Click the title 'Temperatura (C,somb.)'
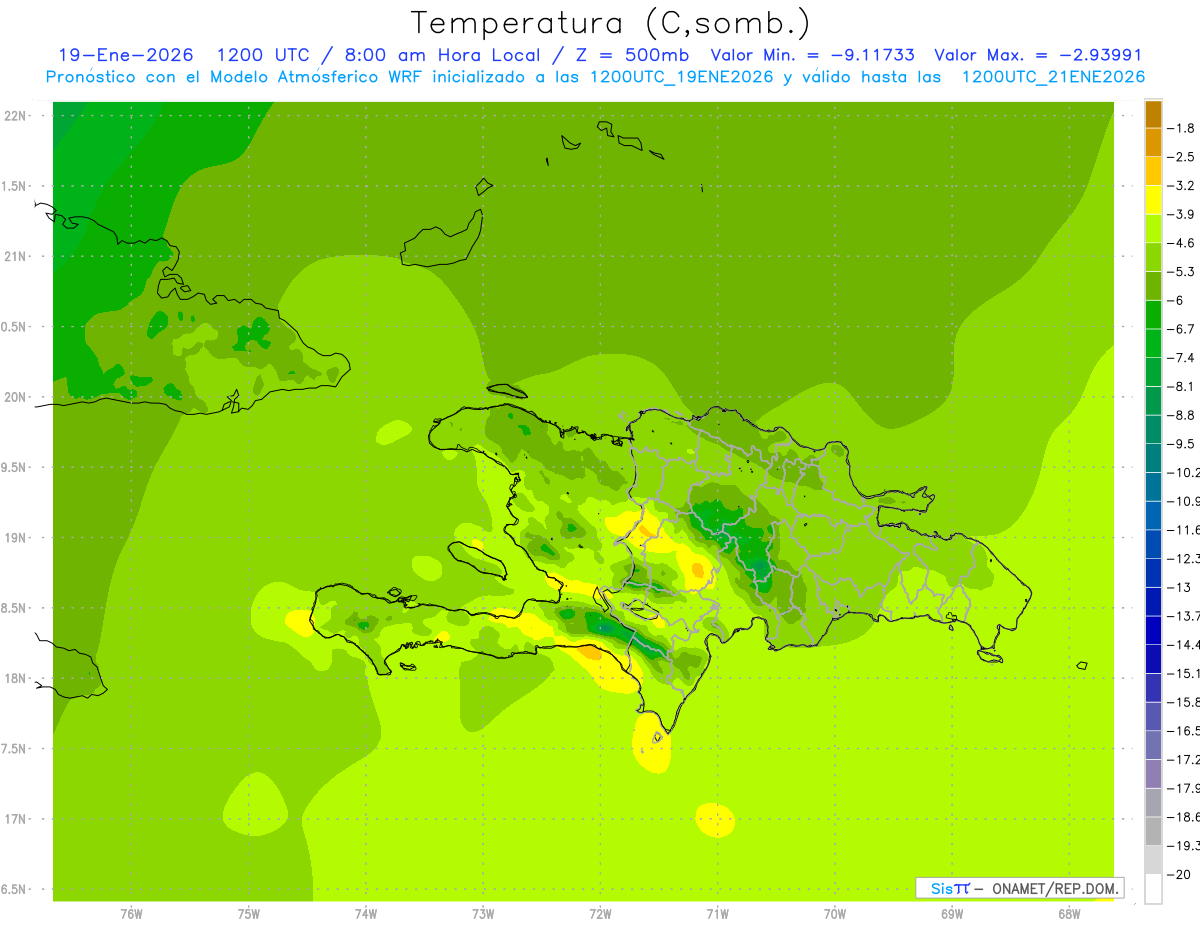Viewport: 1200px width, 927px height. tap(611, 23)
